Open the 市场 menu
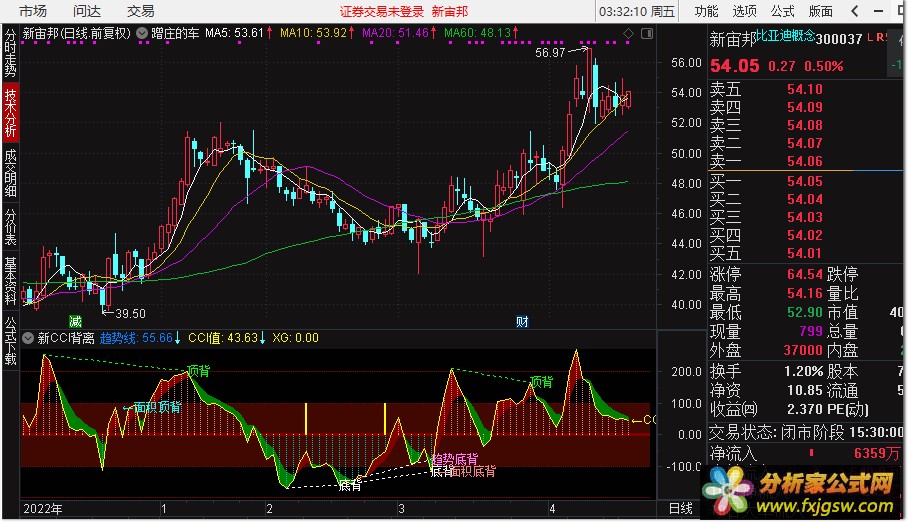Image resolution: width=910 pixels, height=523 pixels. [x=32, y=11]
